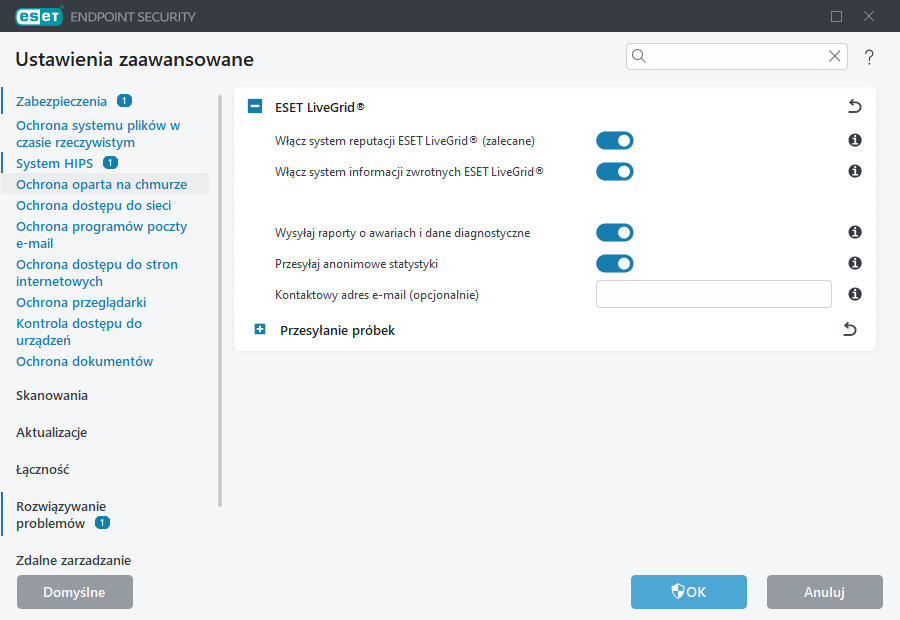The height and width of the screenshot is (620, 900).
Task: Expand the Przesyłanie próbek section
Action: pos(260,330)
